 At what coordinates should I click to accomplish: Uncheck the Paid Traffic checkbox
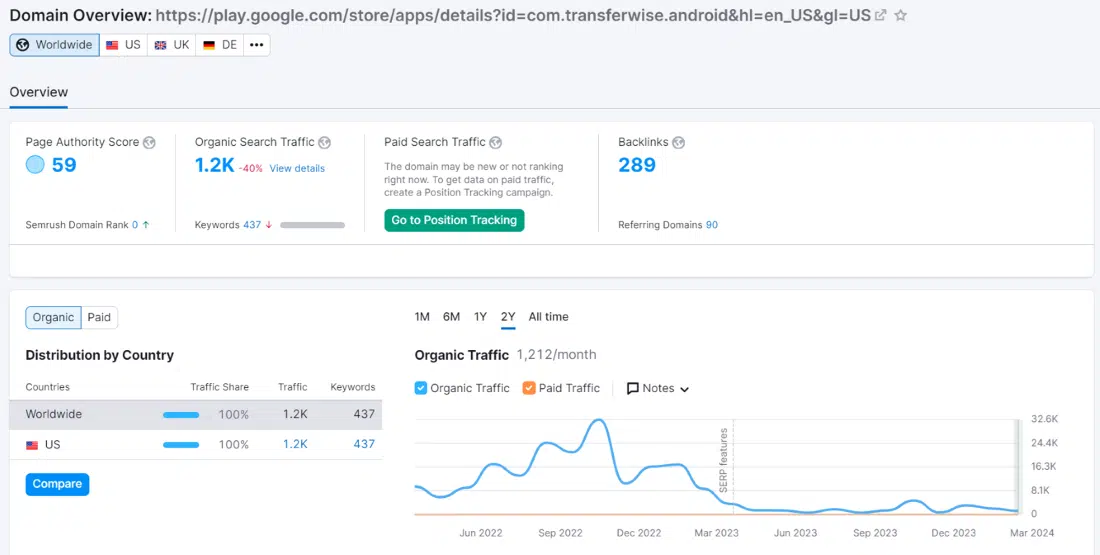tap(529, 388)
